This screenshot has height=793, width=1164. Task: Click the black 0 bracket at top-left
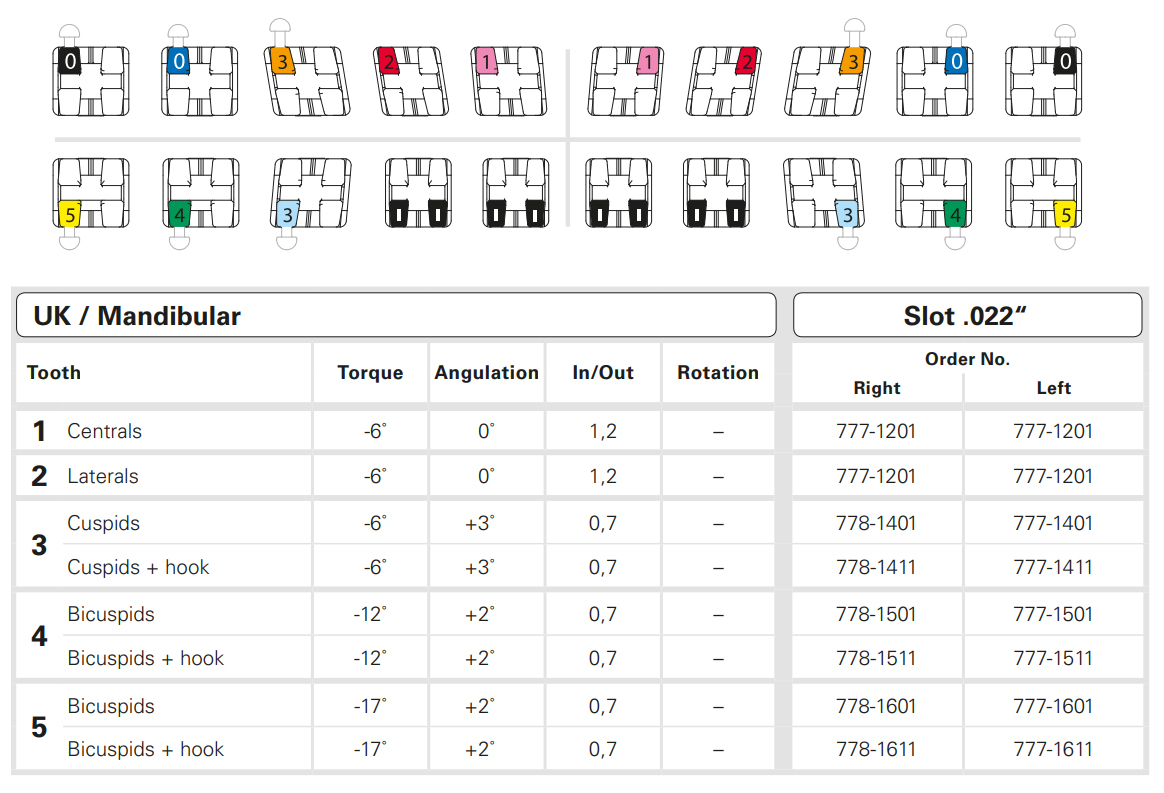pos(90,79)
